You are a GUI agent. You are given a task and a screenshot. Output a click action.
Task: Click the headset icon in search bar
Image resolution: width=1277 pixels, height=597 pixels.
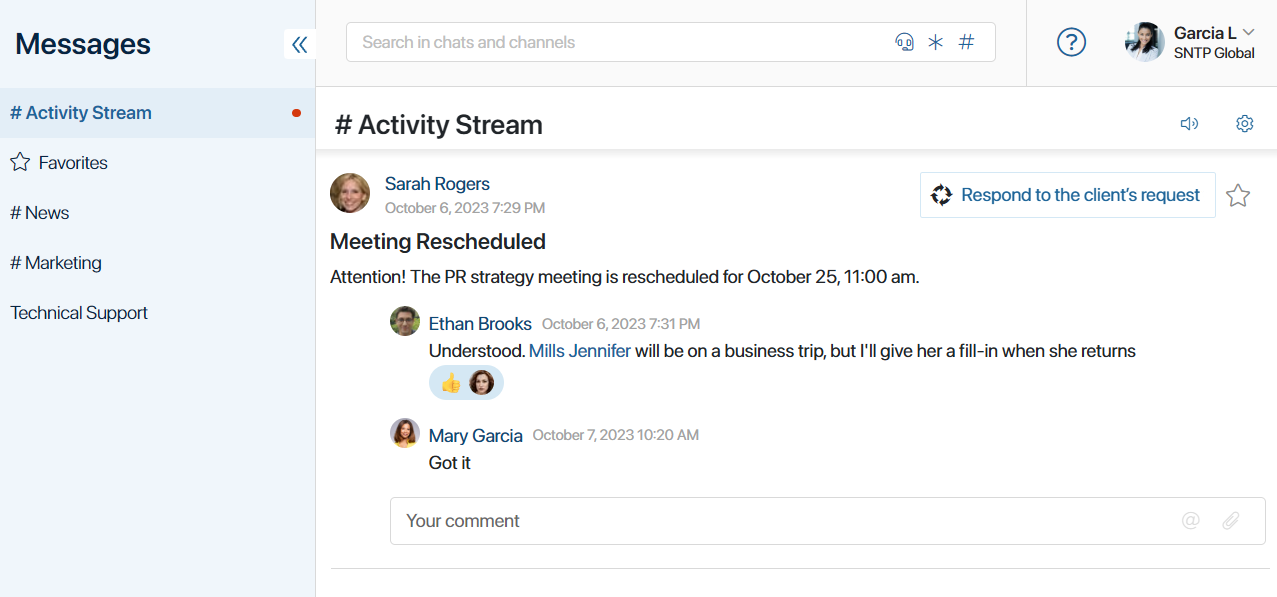(904, 42)
